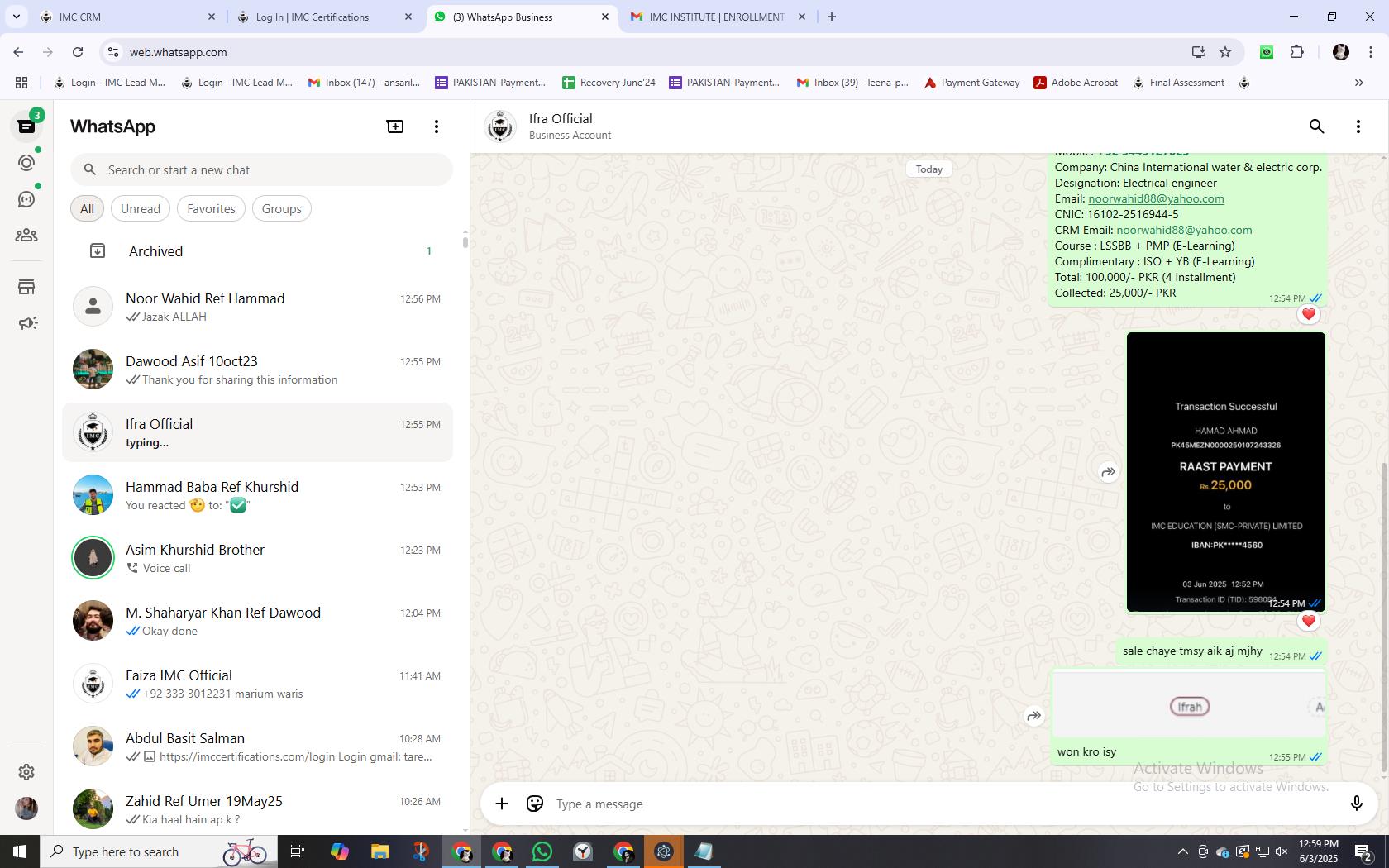Open chat with Noor Wahid Ref Hammad
Image resolution: width=1389 pixels, height=868 pixels.
257,307
